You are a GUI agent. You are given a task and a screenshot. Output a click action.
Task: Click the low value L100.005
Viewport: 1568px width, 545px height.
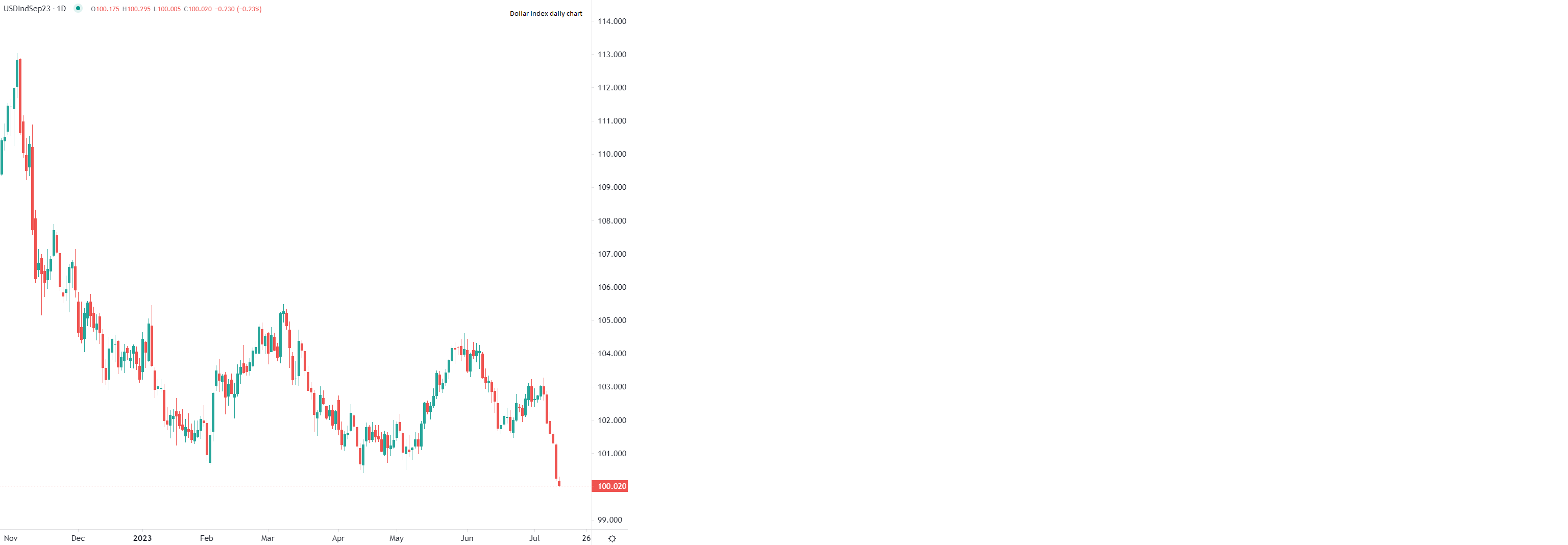(x=167, y=9)
